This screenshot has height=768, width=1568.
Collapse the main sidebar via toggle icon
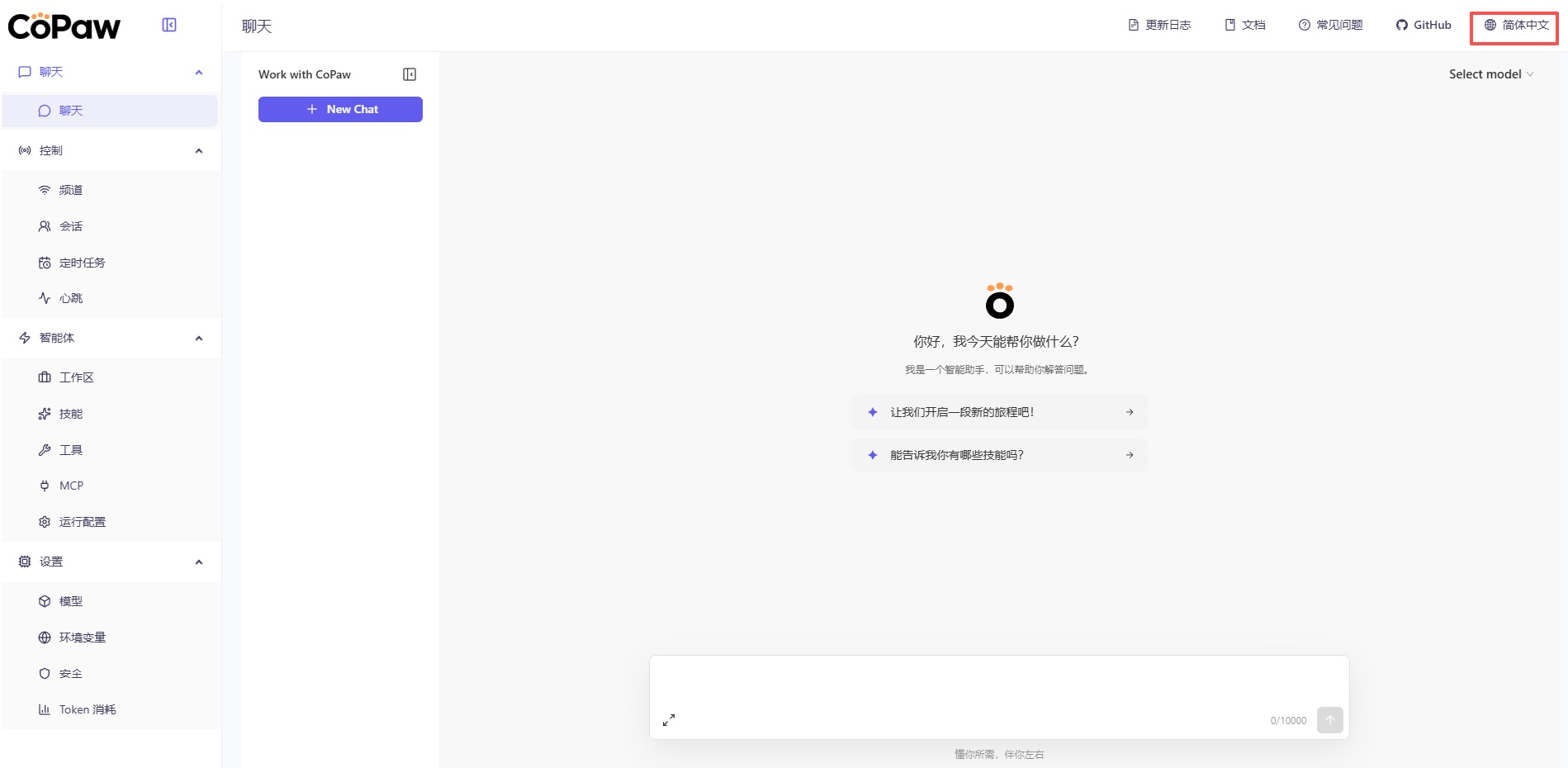click(x=169, y=25)
